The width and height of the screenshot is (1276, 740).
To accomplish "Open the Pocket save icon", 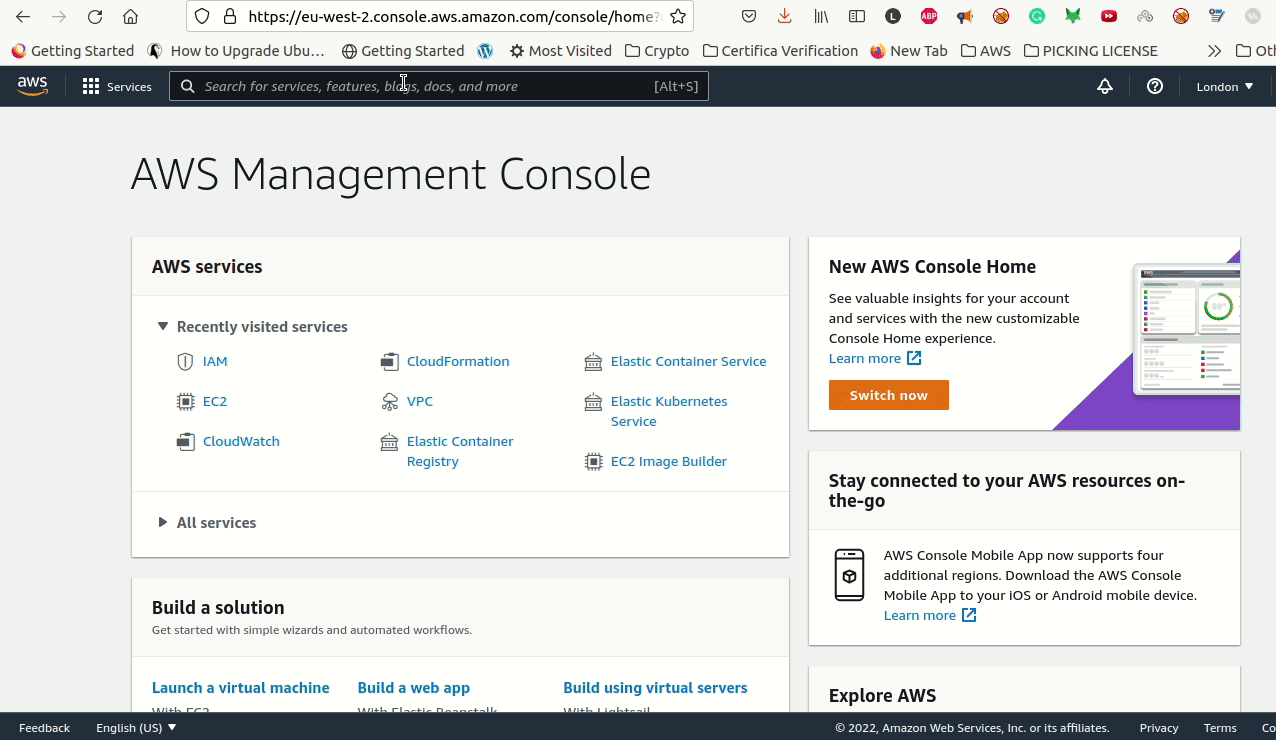I will (749, 17).
